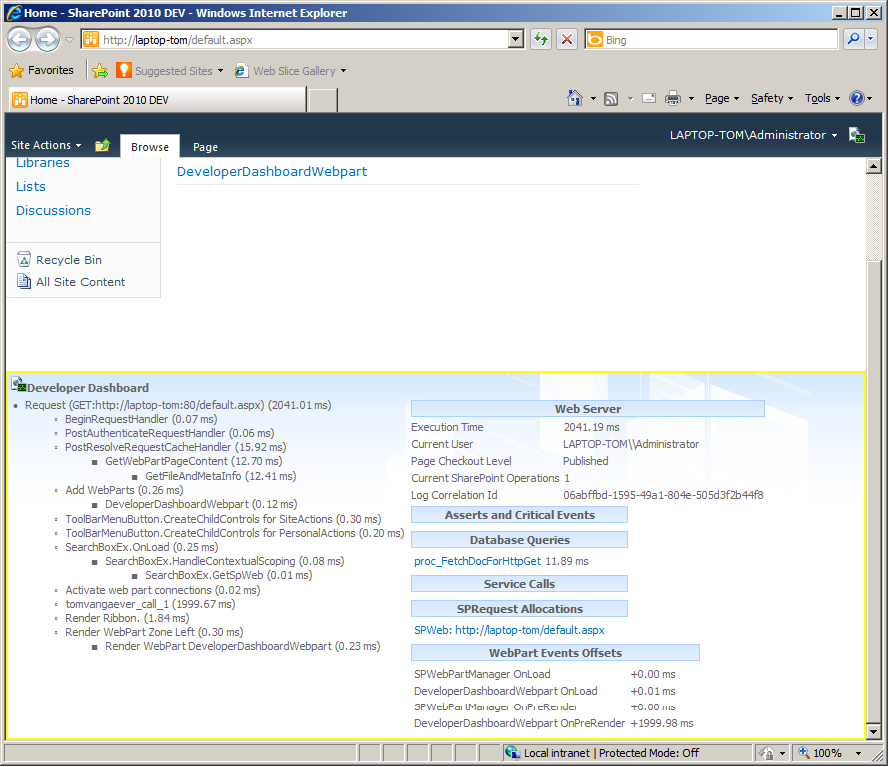This screenshot has height=767, width=888.
Task: Open the Site Actions menu
Action: point(46,145)
